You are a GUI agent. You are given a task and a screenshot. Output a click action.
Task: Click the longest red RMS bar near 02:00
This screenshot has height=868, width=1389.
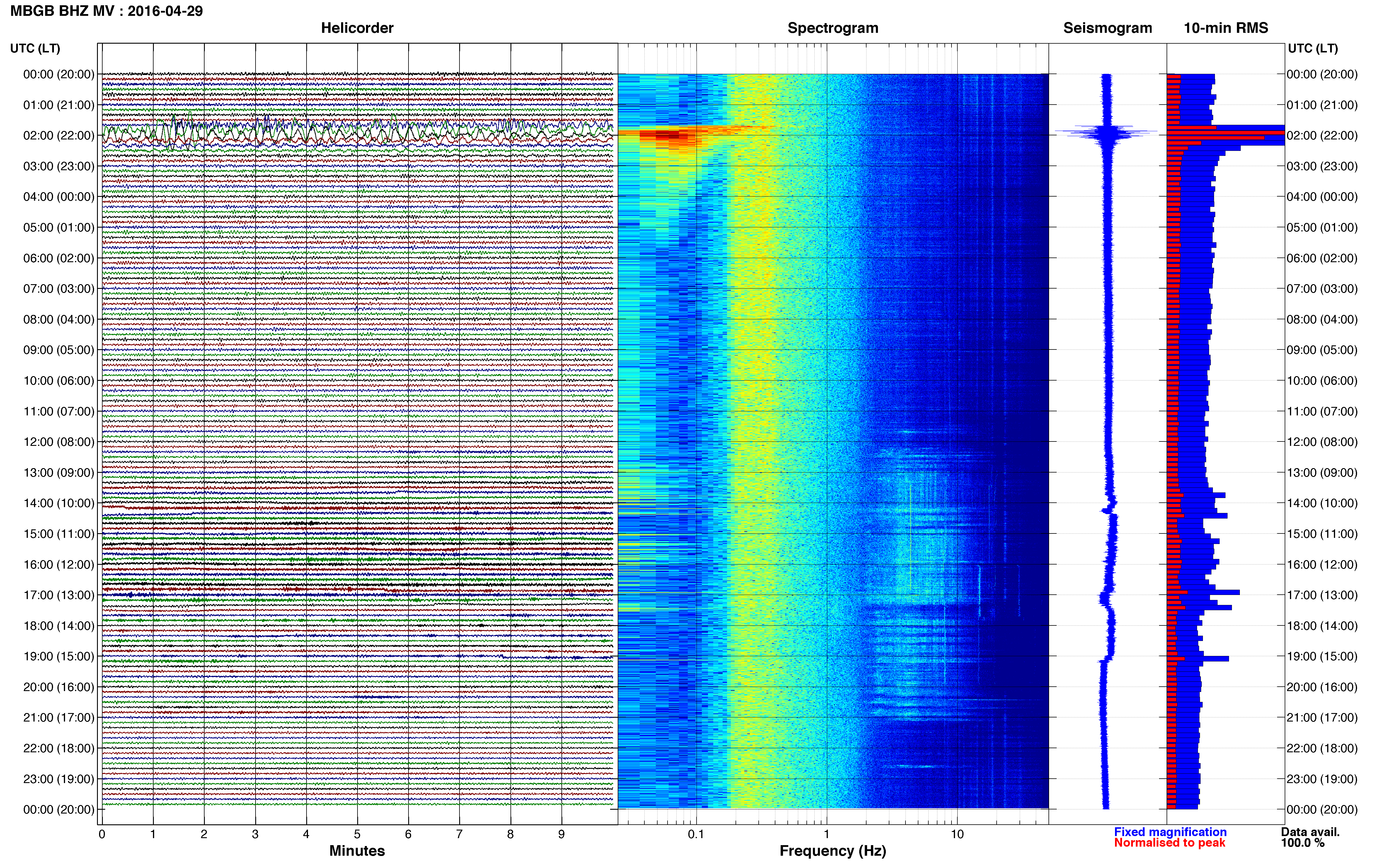click(1225, 133)
